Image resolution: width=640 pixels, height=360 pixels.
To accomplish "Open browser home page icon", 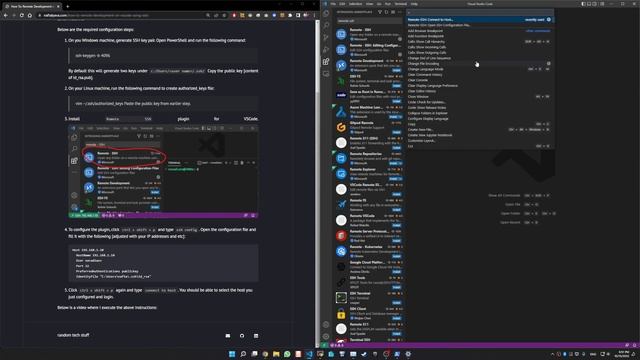I will point(29,15).
